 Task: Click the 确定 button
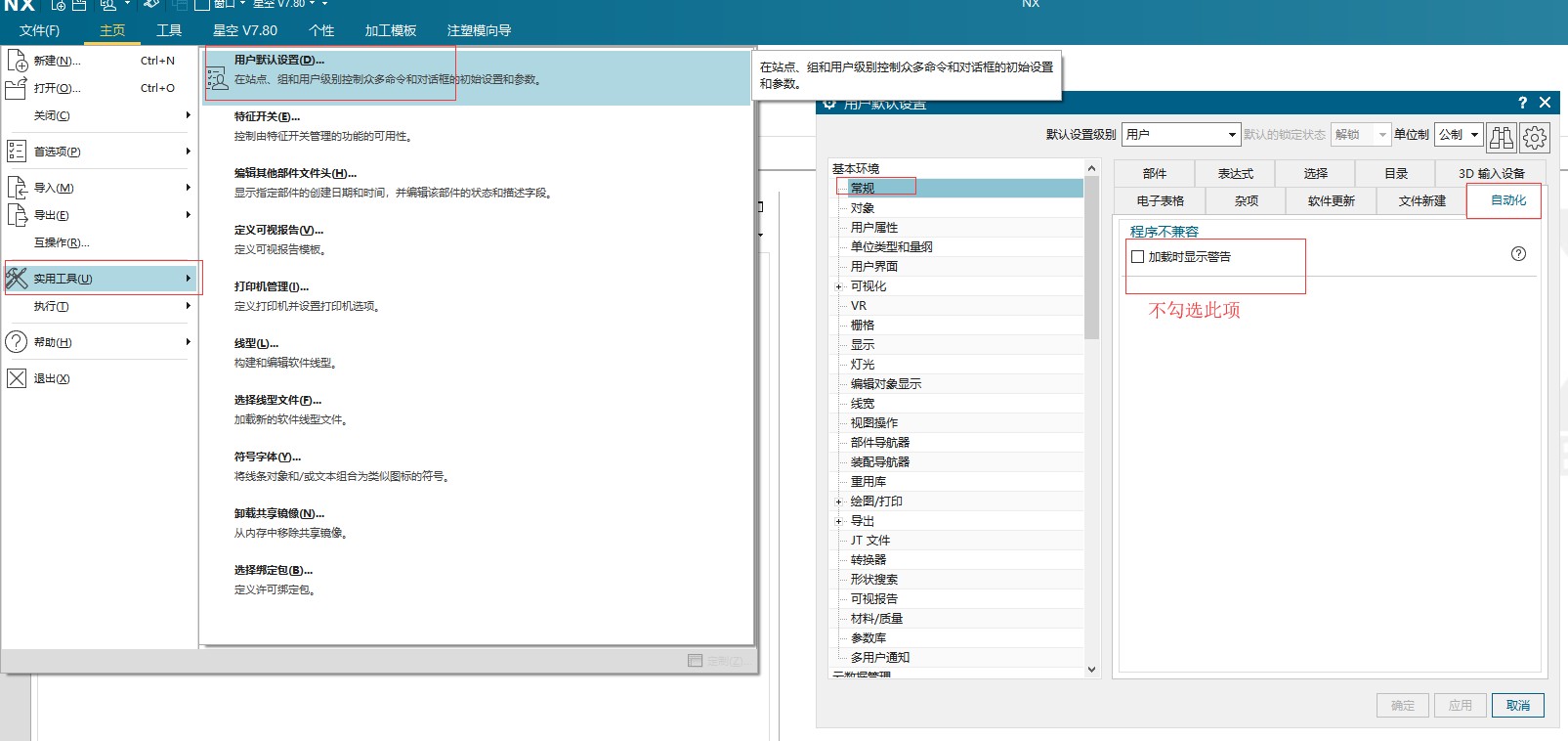click(1403, 705)
